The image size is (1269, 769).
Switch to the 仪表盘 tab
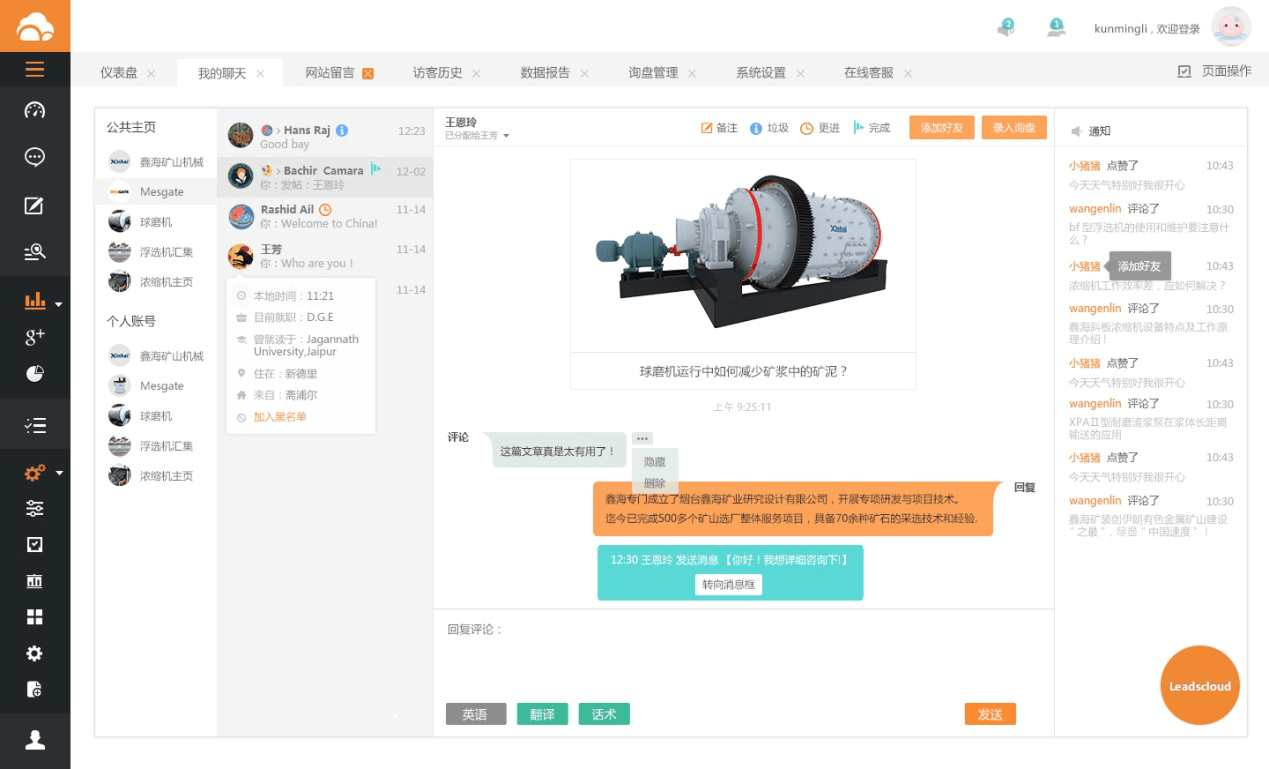[118, 73]
